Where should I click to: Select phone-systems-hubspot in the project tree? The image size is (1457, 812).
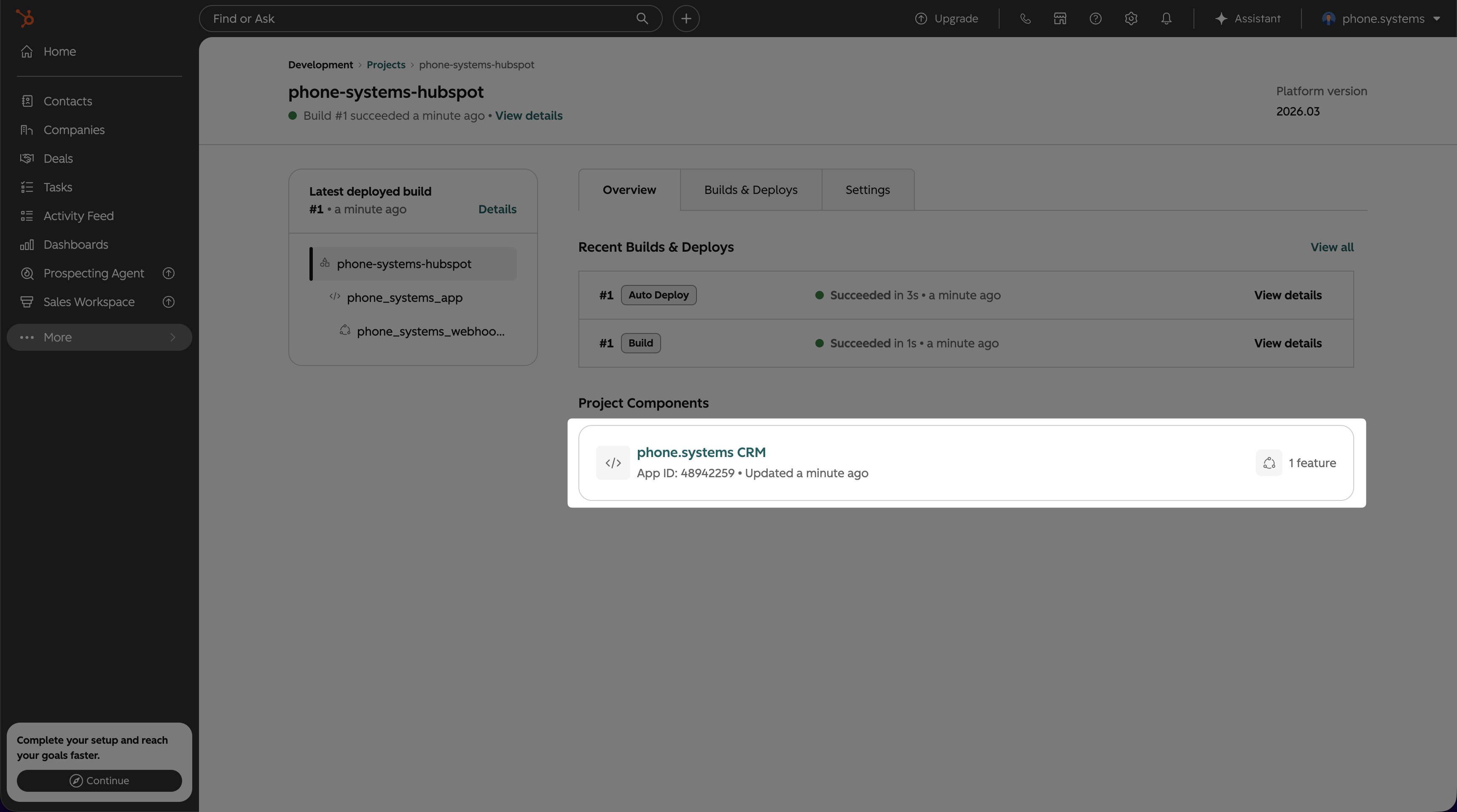tap(413, 264)
